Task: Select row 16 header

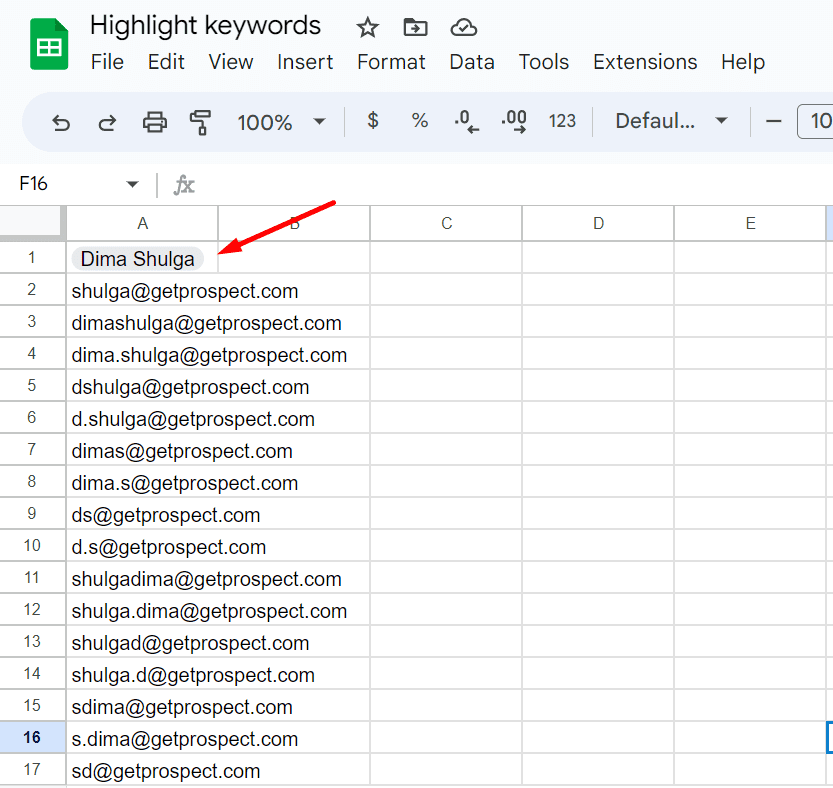Action: pyautogui.click(x=32, y=738)
